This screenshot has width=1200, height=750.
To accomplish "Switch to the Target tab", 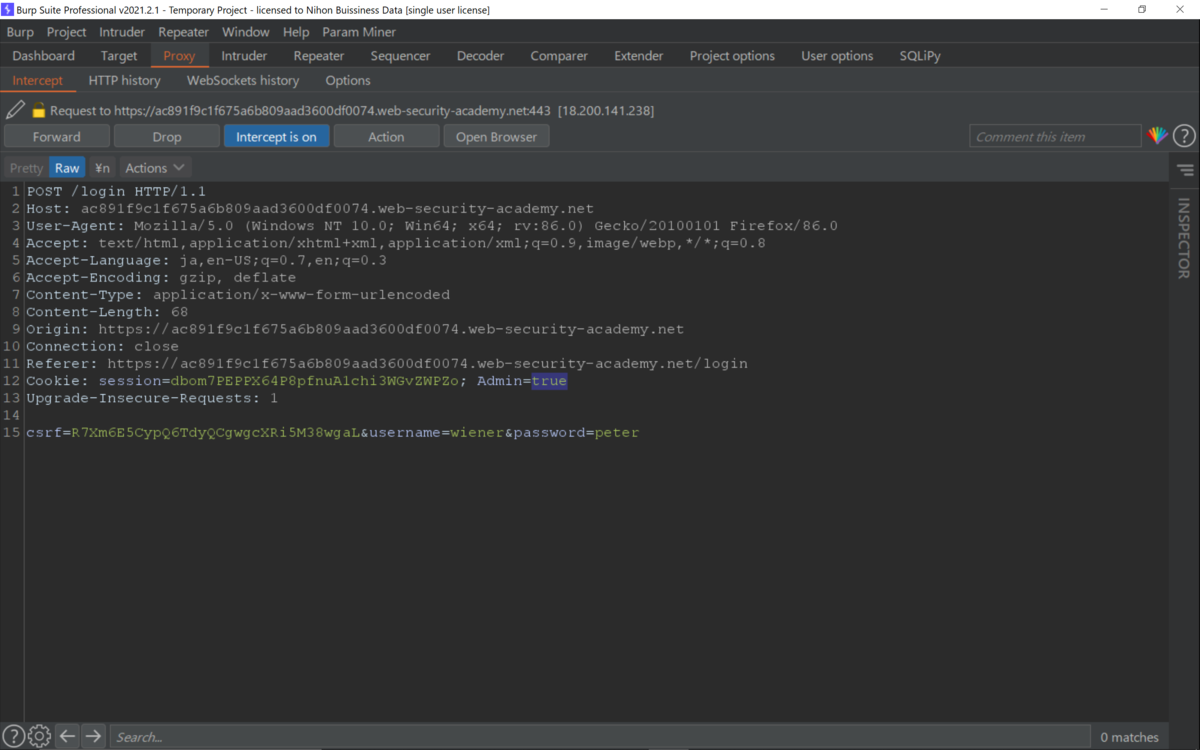I will 119,56.
